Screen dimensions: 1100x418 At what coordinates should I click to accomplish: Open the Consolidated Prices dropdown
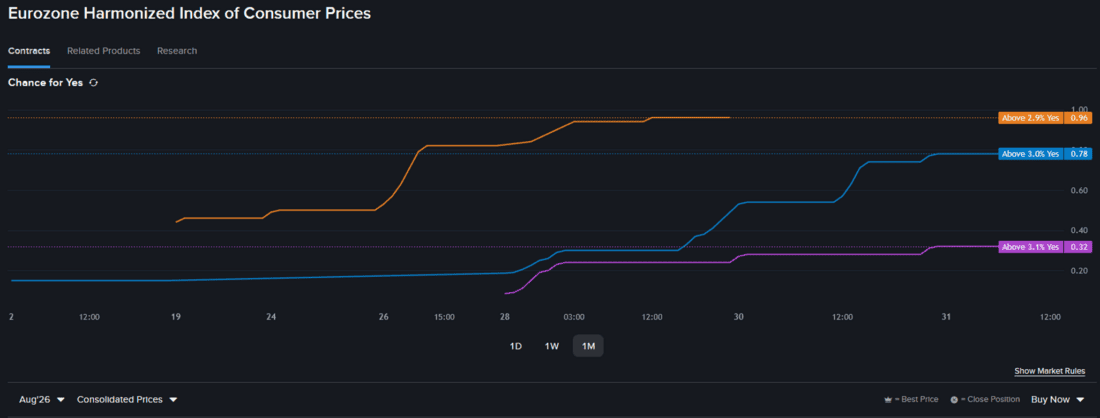[127, 400]
